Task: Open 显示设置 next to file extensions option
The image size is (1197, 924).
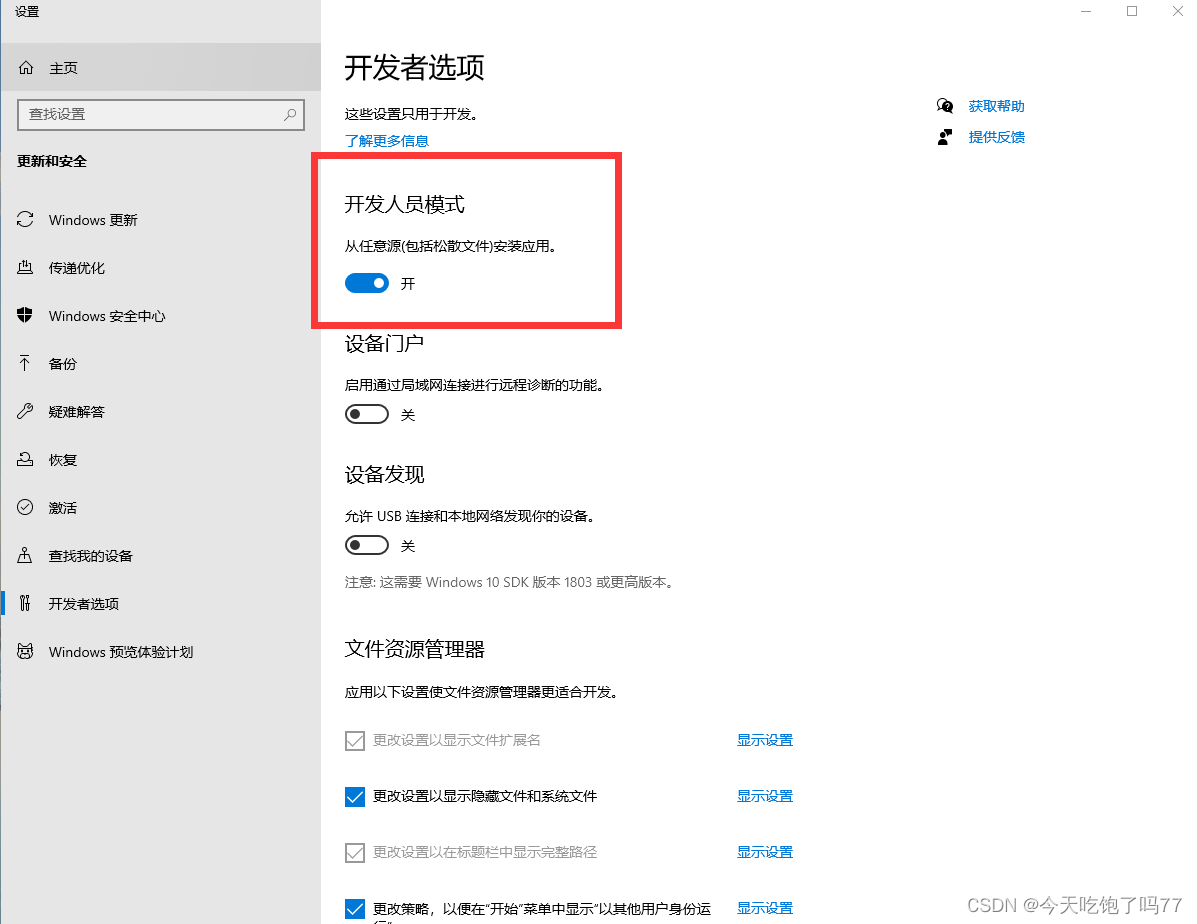Action: click(x=765, y=740)
